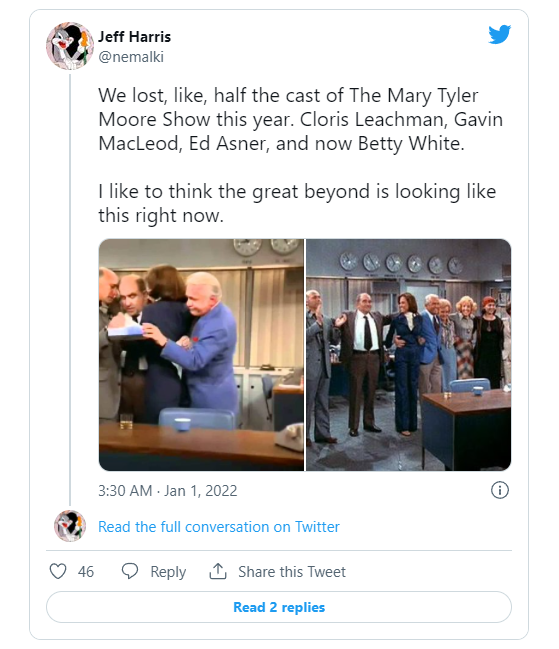Click the speech bubble reply icon
559x649 pixels.
[x=130, y=571]
